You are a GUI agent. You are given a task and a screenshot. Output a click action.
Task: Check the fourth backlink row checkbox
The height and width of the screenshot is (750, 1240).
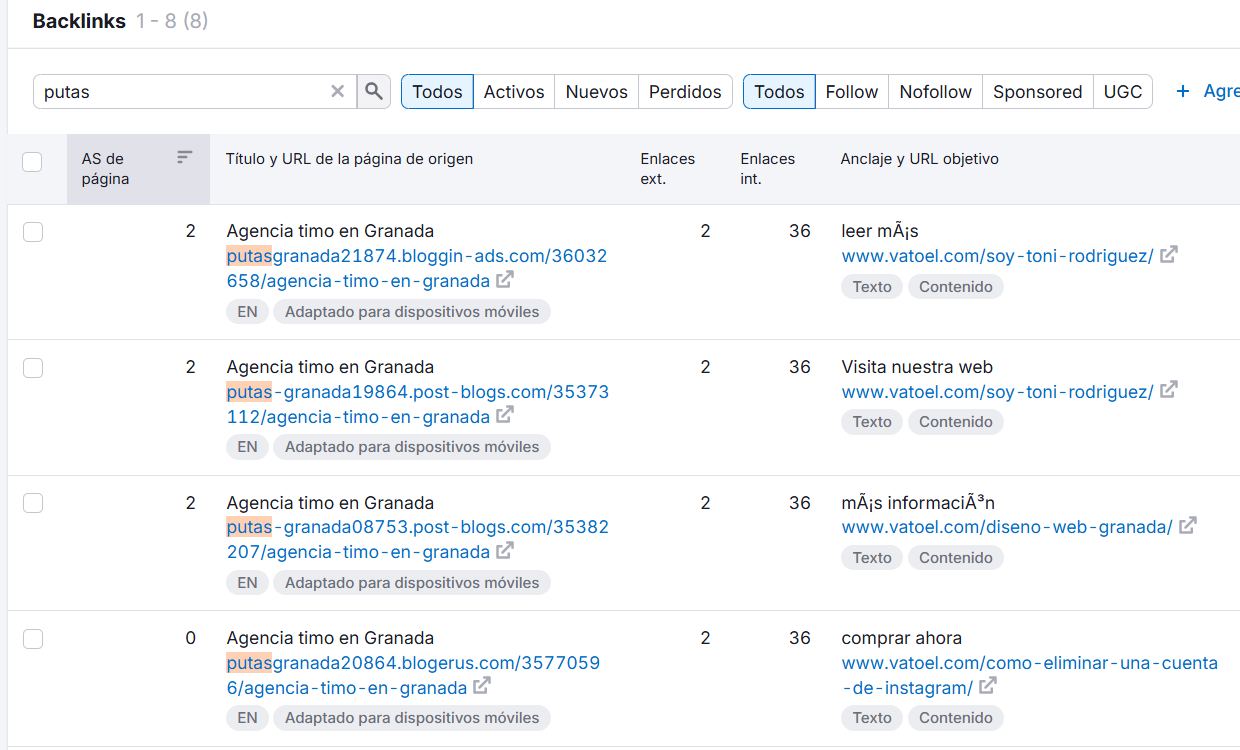point(33,639)
